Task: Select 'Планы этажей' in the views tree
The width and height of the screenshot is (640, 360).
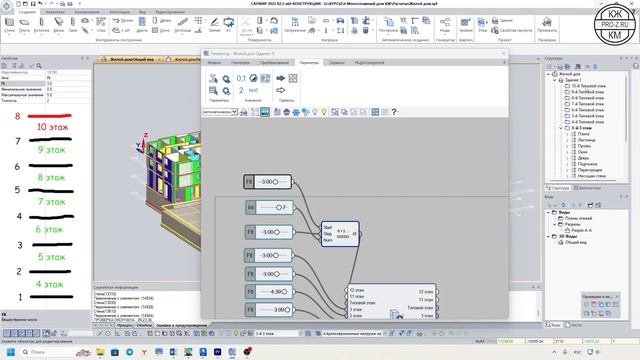Action: pos(578,218)
